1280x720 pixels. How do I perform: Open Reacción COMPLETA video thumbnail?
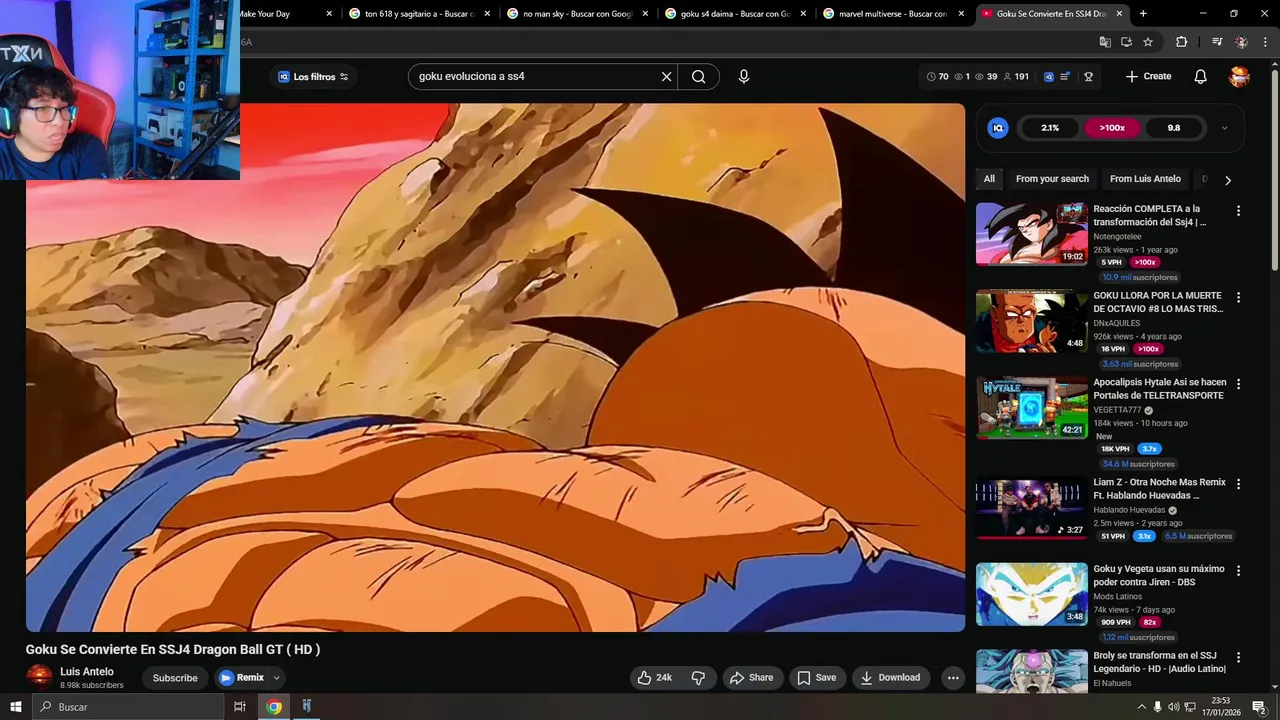click(x=1031, y=234)
